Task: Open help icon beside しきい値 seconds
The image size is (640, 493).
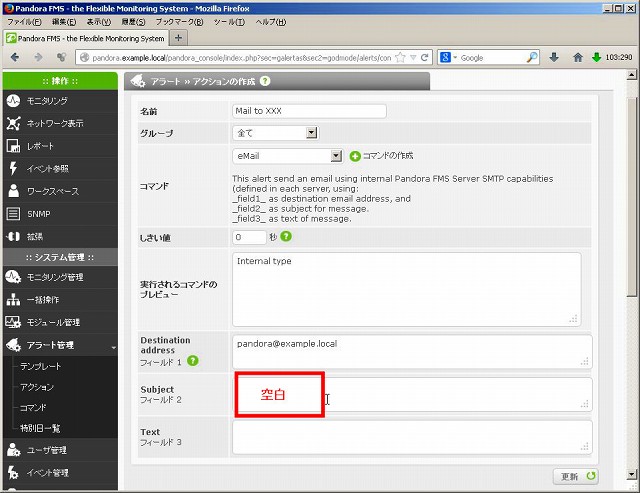Action: [x=286, y=236]
